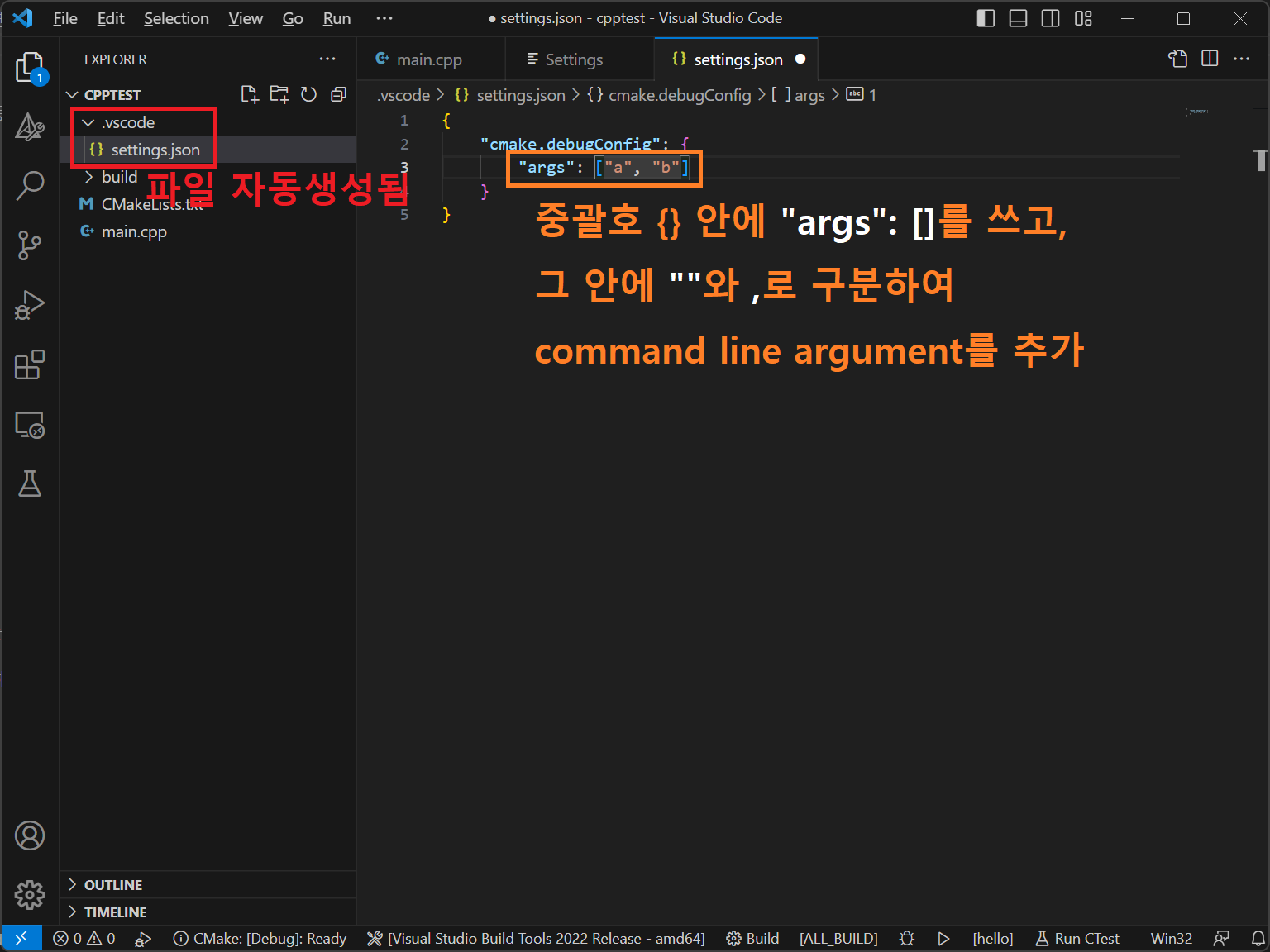This screenshot has width=1270, height=952.
Task: Toggle the bottom panel layout
Action: pos(1018,18)
